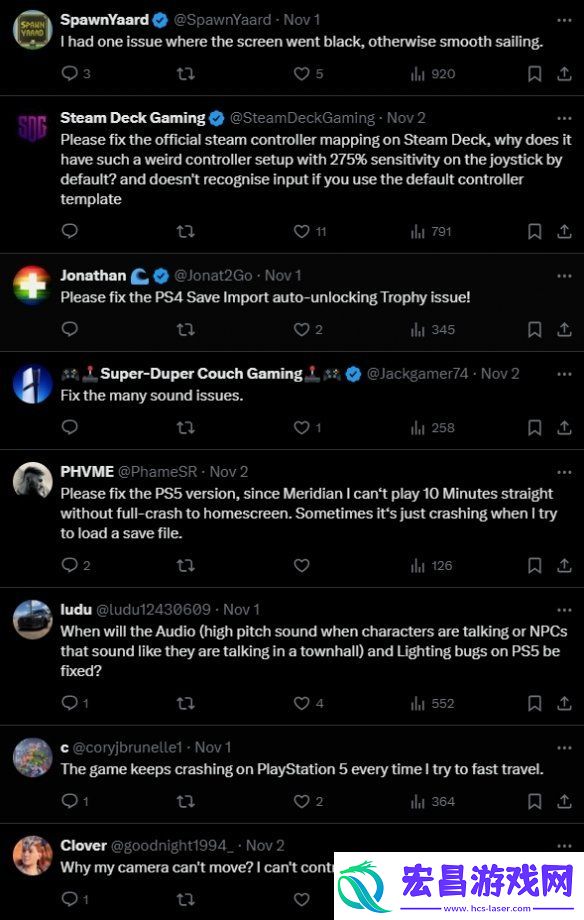Open three-dot menu on Steam Deck Gaming tweet
Viewport: 584px width, 920px height.
(x=564, y=118)
